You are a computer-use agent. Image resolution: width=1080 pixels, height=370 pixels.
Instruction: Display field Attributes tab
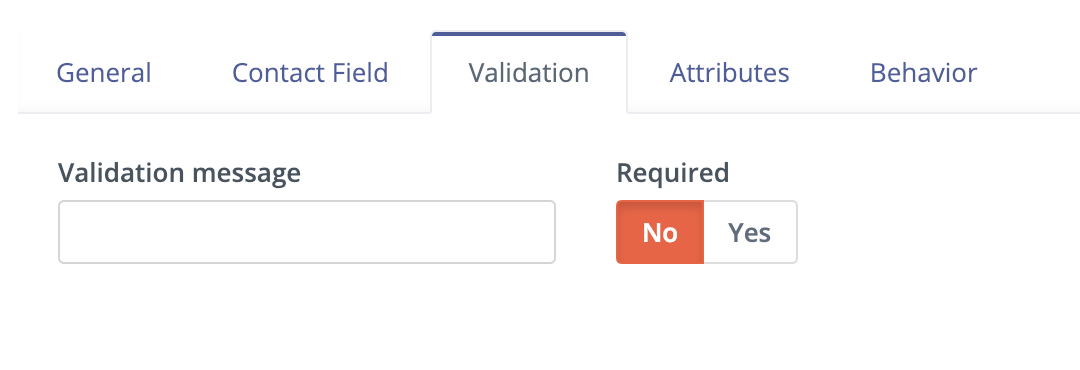point(729,73)
